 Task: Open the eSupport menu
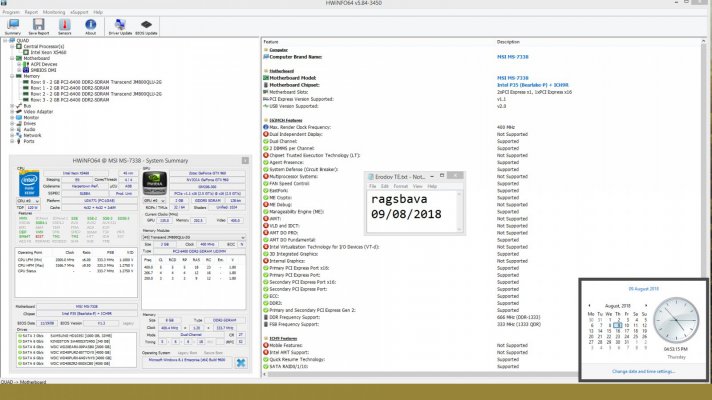[x=79, y=12]
